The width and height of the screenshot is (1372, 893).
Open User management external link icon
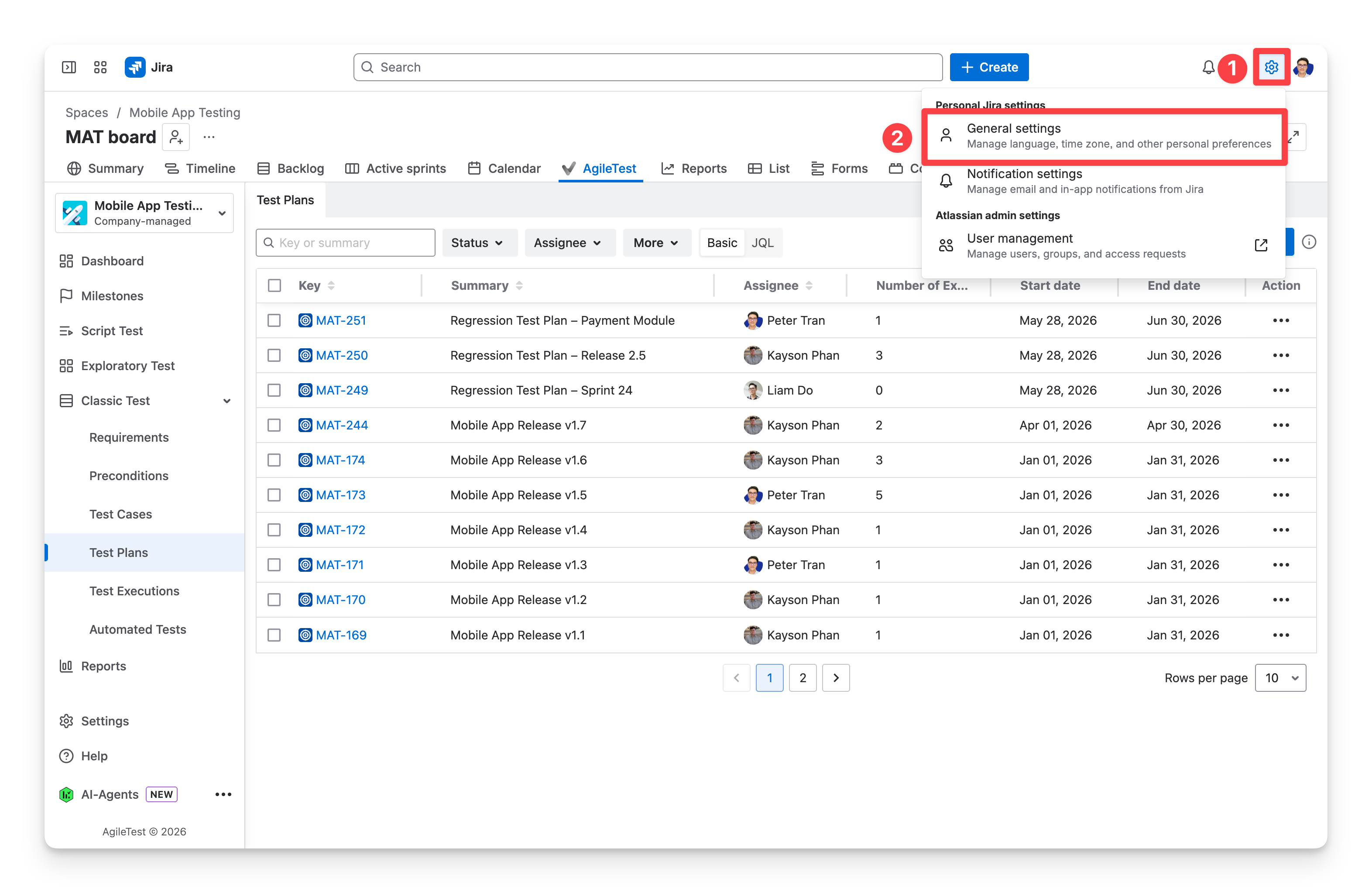1261,246
